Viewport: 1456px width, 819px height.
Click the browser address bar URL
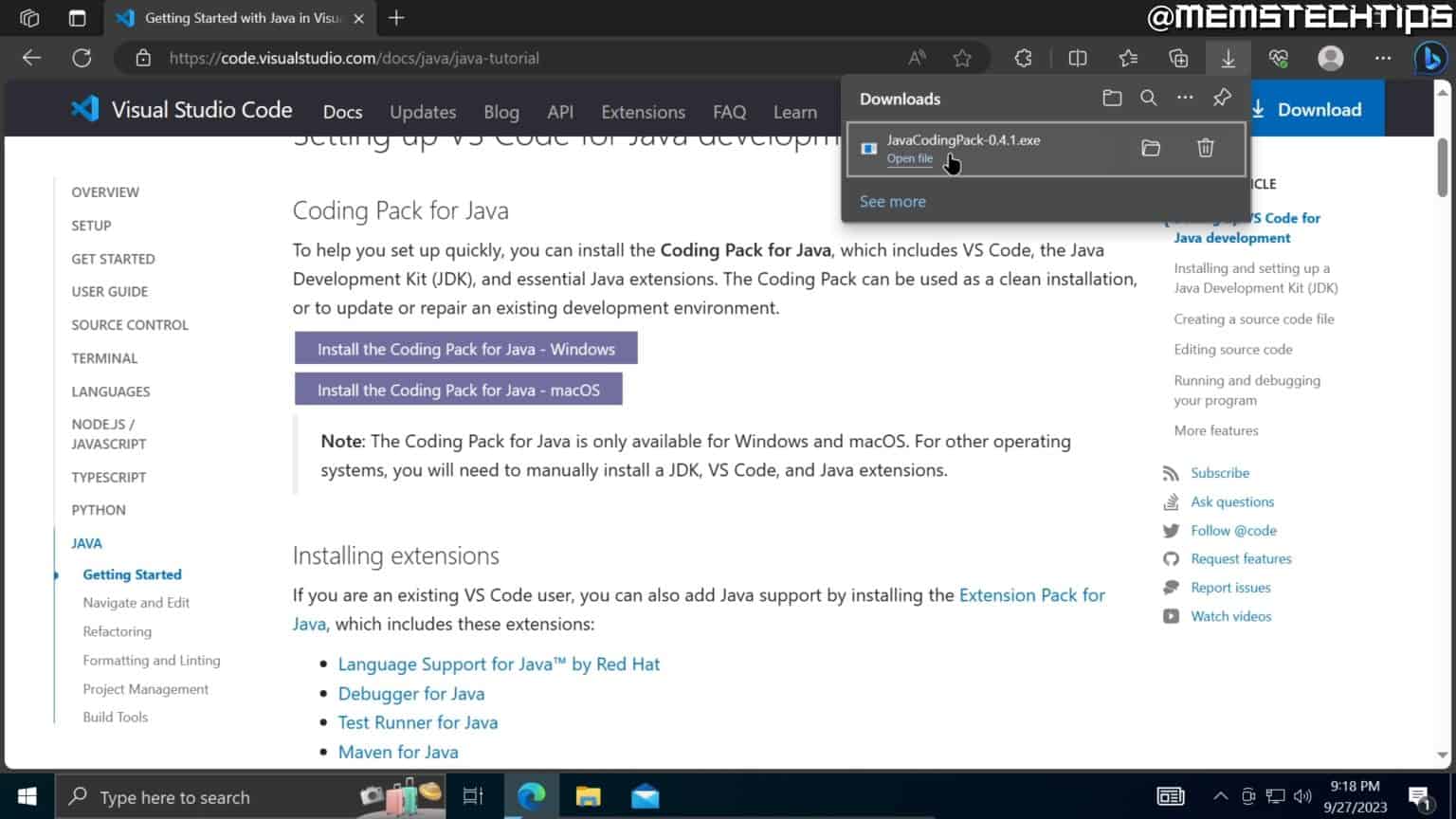[355, 58]
